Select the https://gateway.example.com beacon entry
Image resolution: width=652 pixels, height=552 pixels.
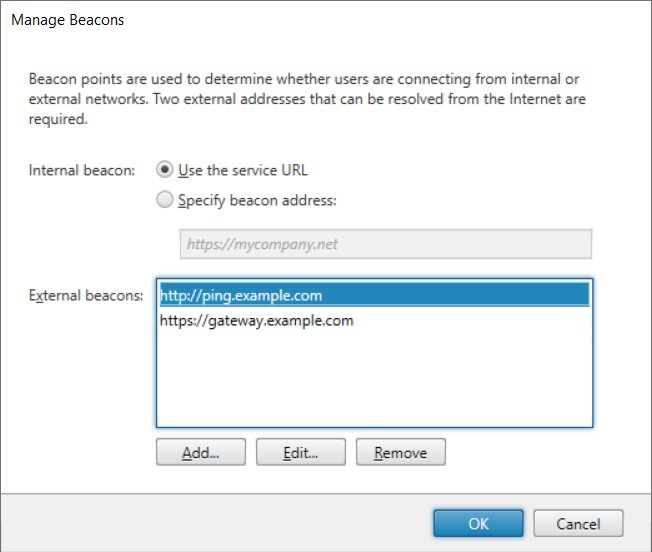coord(374,320)
